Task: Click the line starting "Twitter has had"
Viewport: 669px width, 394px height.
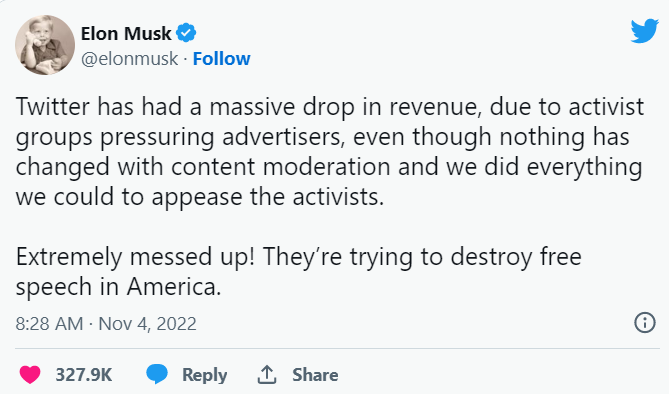Action: 330,107
